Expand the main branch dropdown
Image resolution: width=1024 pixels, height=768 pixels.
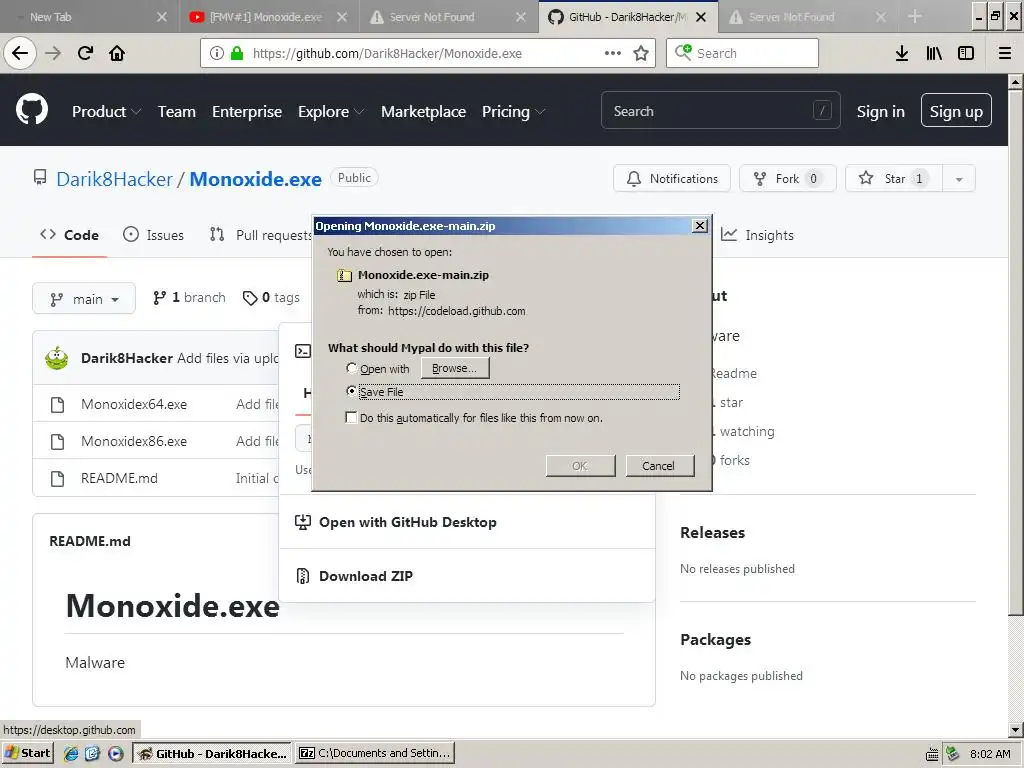(x=84, y=298)
